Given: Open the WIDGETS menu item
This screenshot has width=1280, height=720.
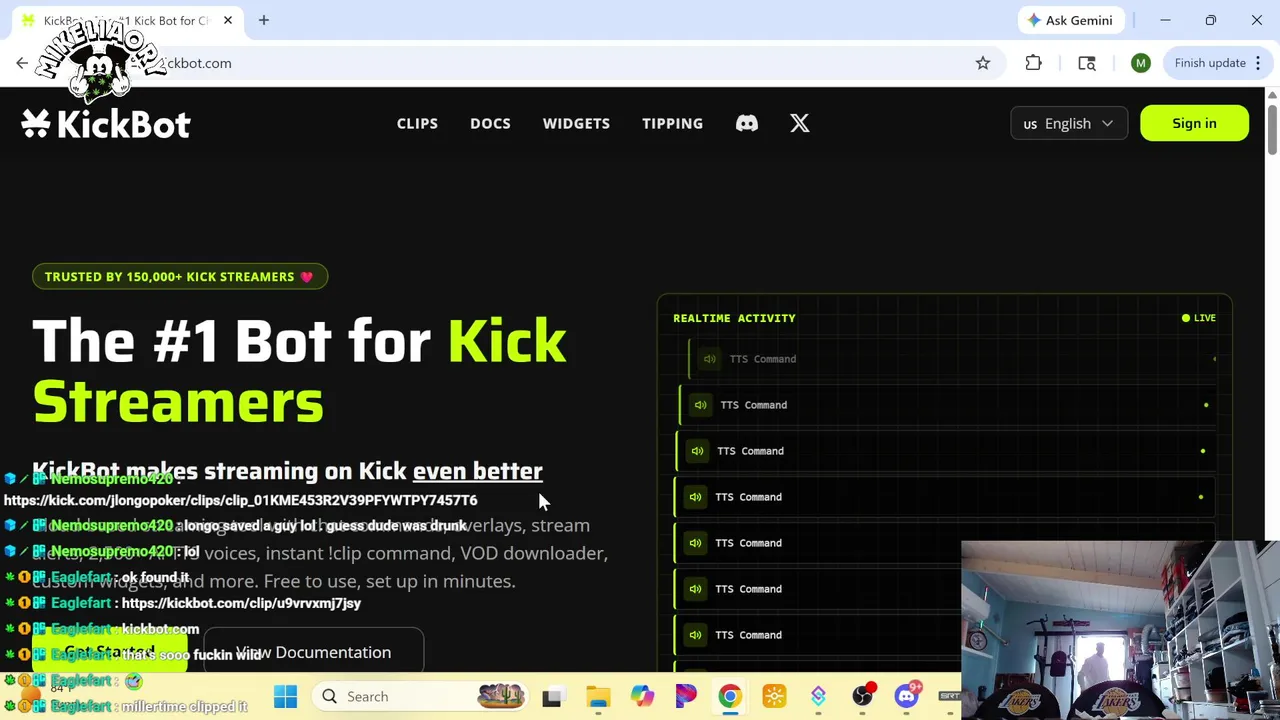Looking at the screenshot, I should (x=576, y=123).
